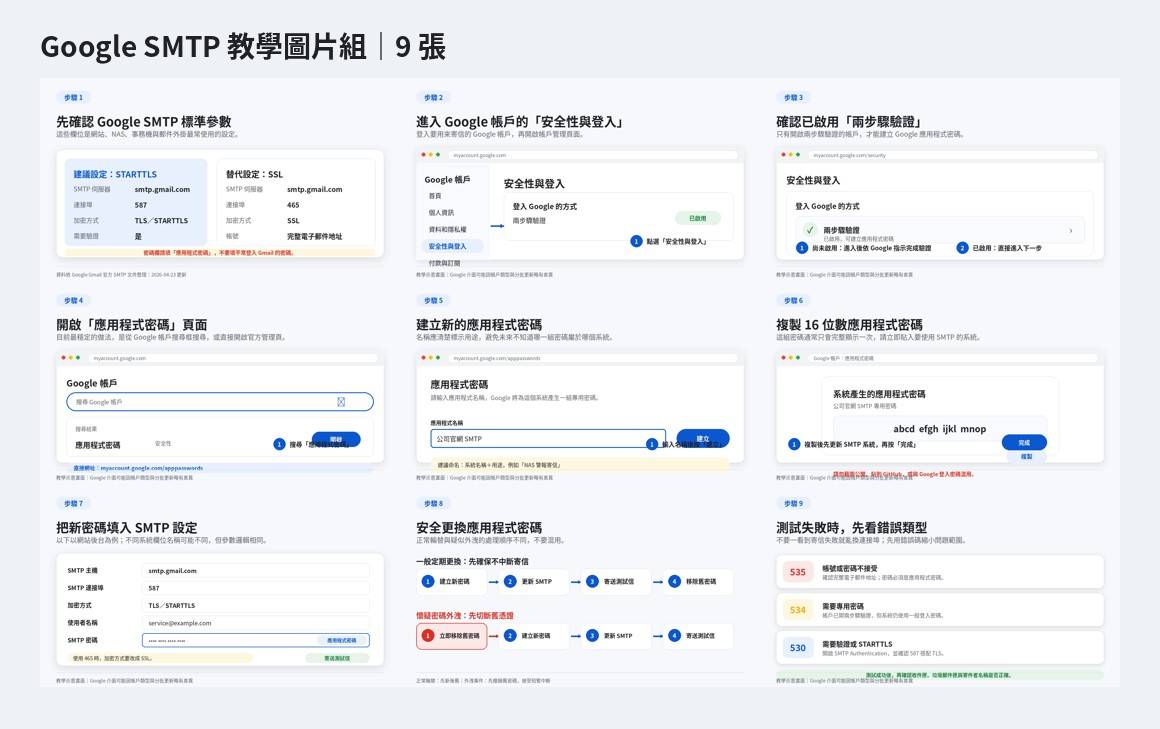Click the 寄送測試信 box in 一般定期更換 row
Viewport: 1160px width, 729px height.
click(616, 582)
